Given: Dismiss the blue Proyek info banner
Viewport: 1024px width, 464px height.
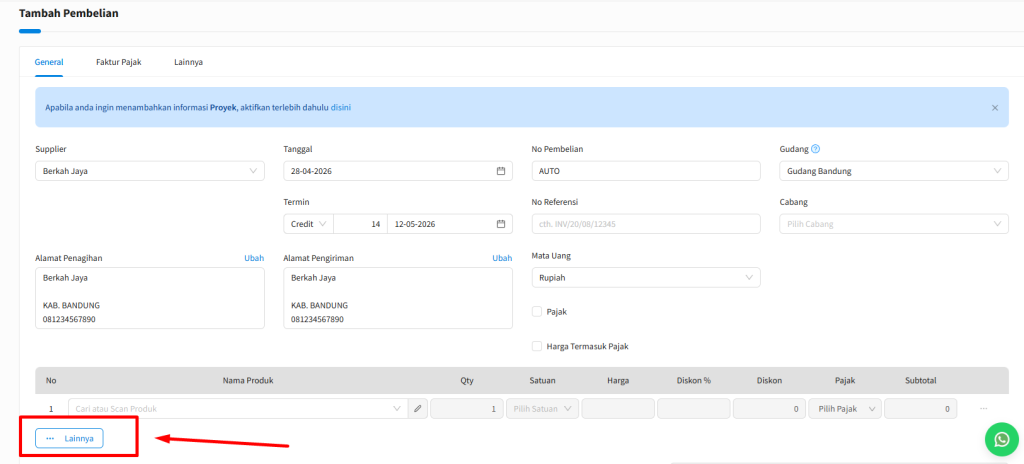Looking at the screenshot, I should (x=994, y=107).
